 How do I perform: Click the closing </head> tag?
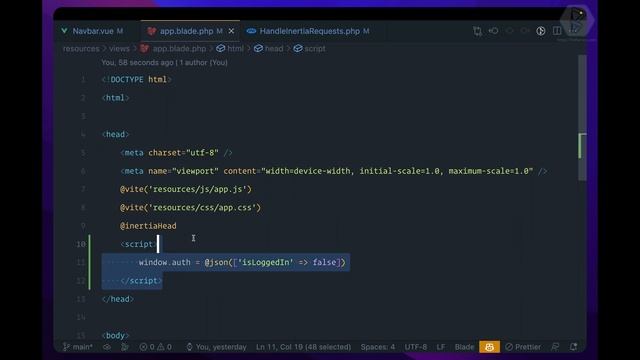coord(118,299)
